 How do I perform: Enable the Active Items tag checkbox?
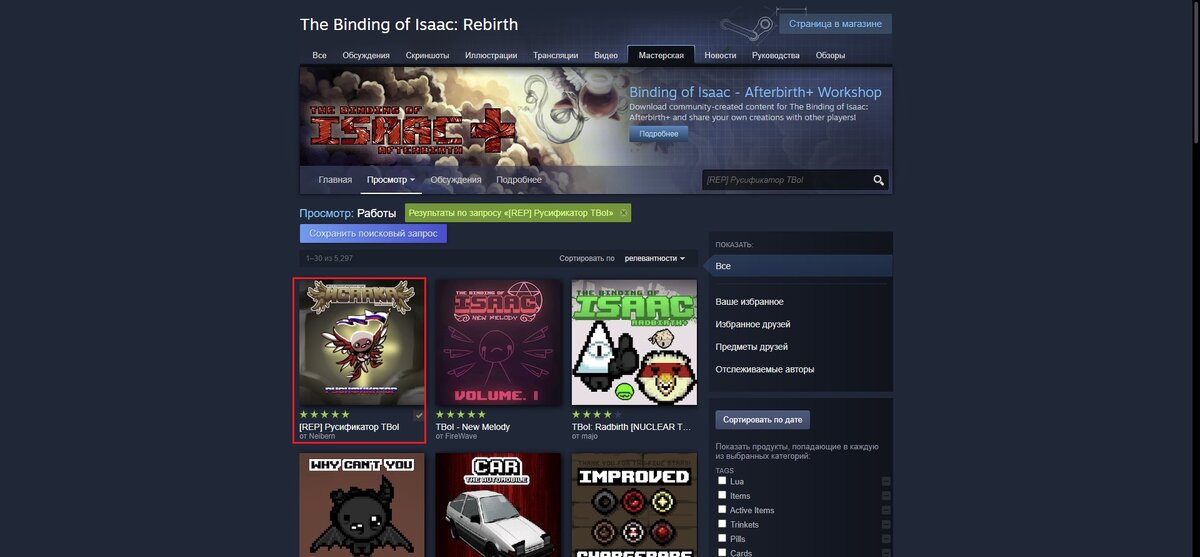(722, 510)
